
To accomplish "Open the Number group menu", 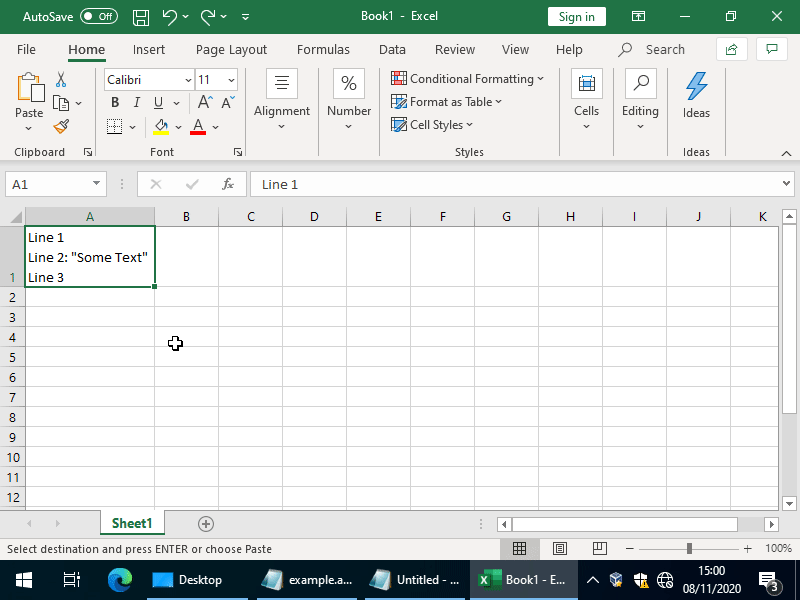I will point(349,99).
